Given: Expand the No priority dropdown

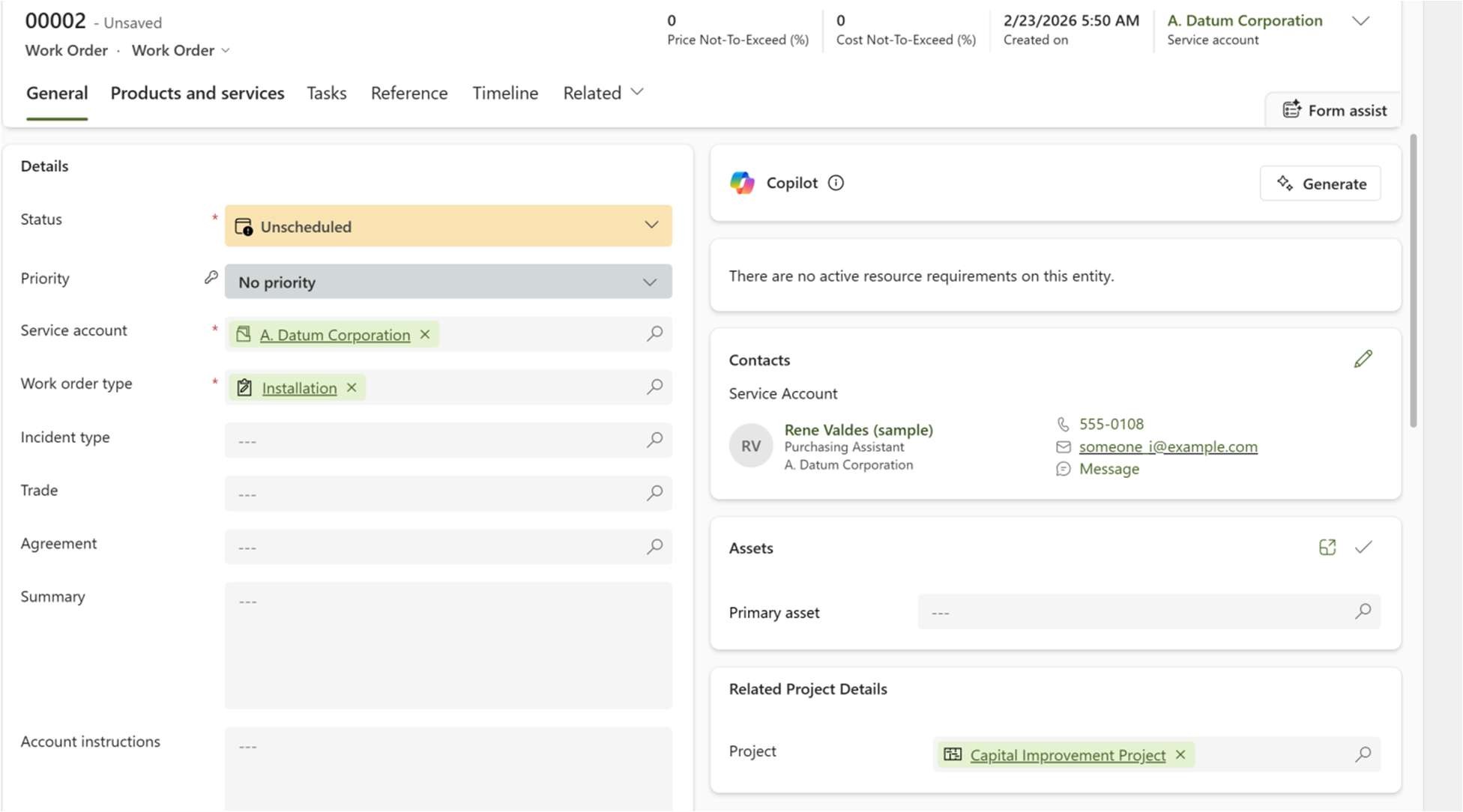Looking at the screenshot, I should tap(448, 282).
